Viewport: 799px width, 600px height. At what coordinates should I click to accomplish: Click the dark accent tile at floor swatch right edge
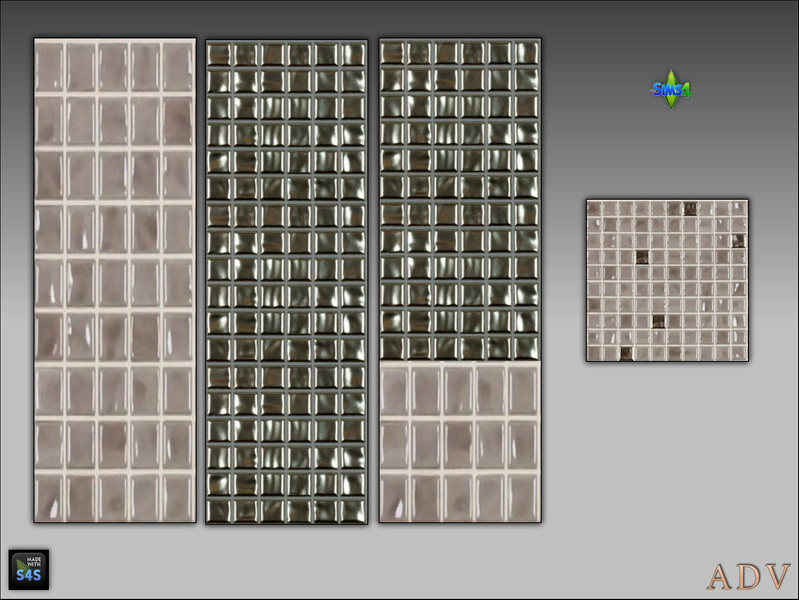click(x=738, y=241)
